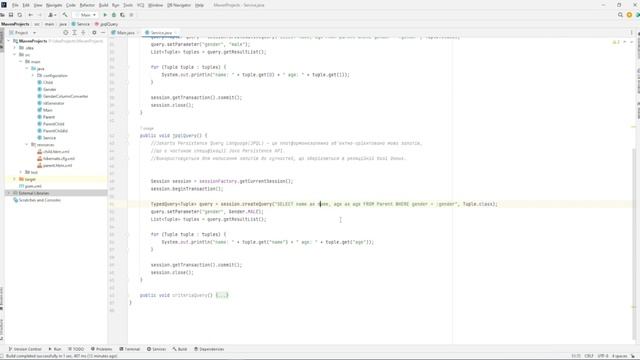Click the Service breadcrumb in navigation bar
Viewport: 640px width, 360px height.
(81, 24)
